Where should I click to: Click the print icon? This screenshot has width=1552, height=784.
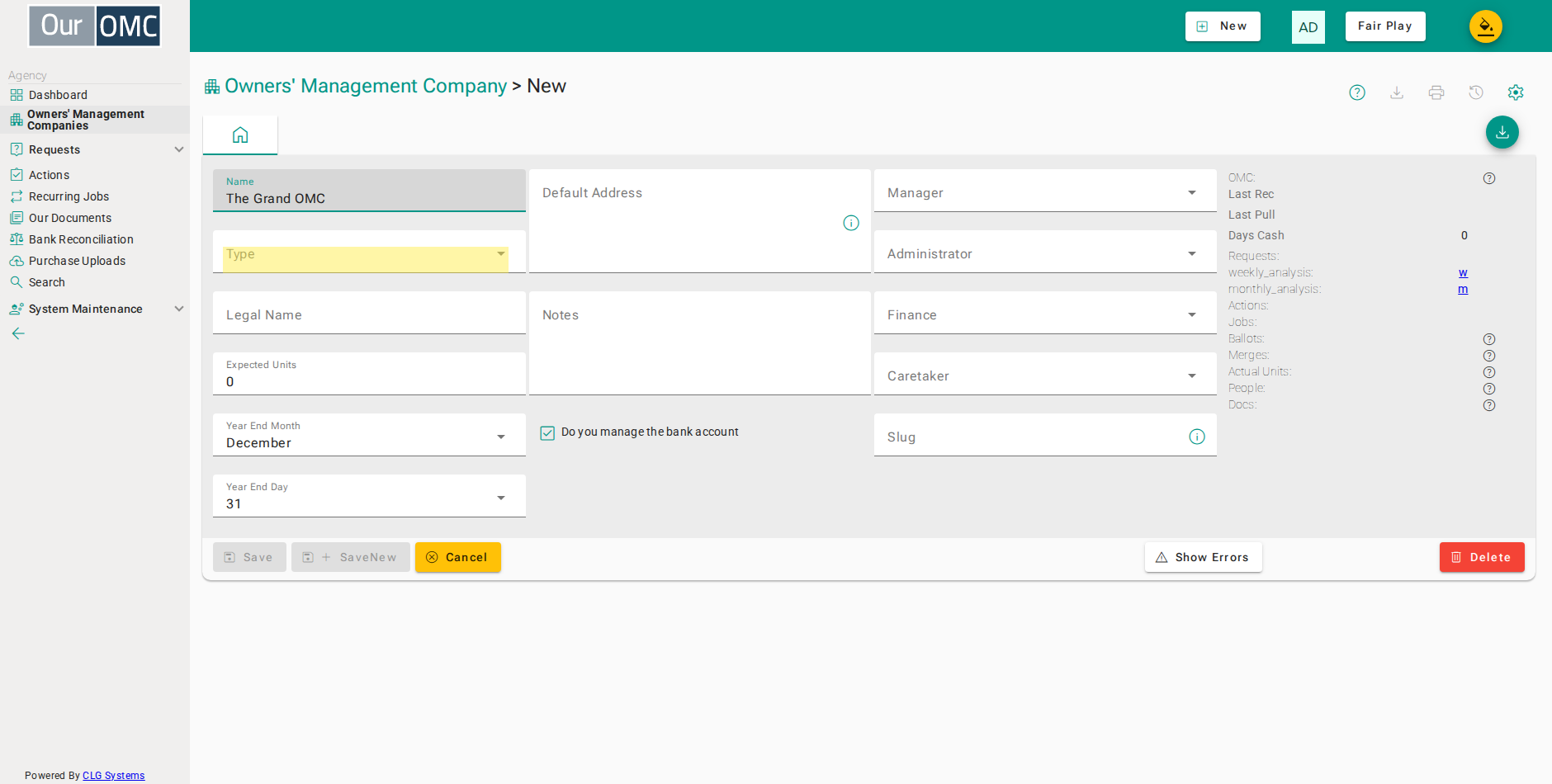[1436, 92]
